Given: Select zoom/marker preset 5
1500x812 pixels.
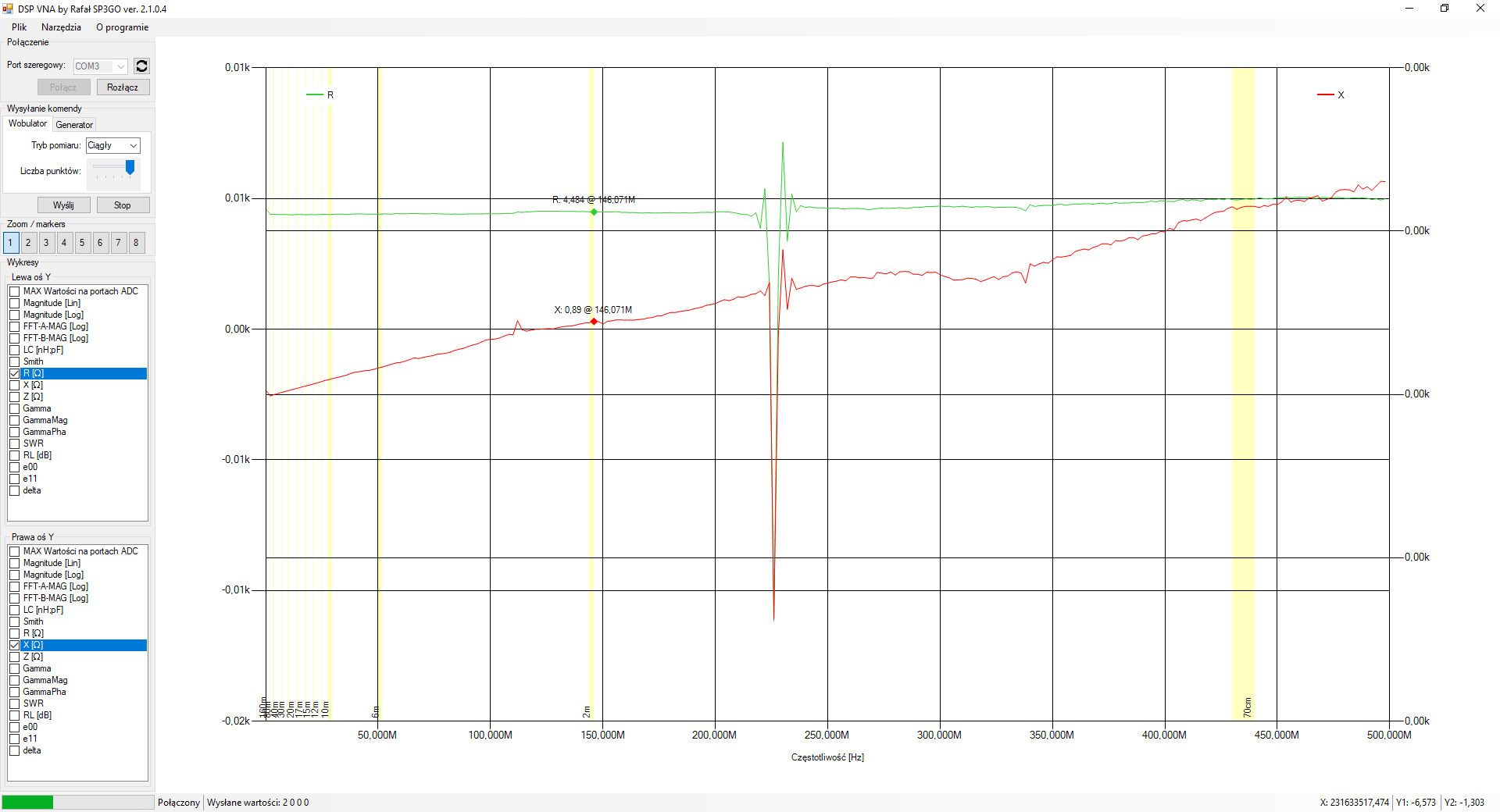Looking at the screenshot, I should (x=82, y=243).
